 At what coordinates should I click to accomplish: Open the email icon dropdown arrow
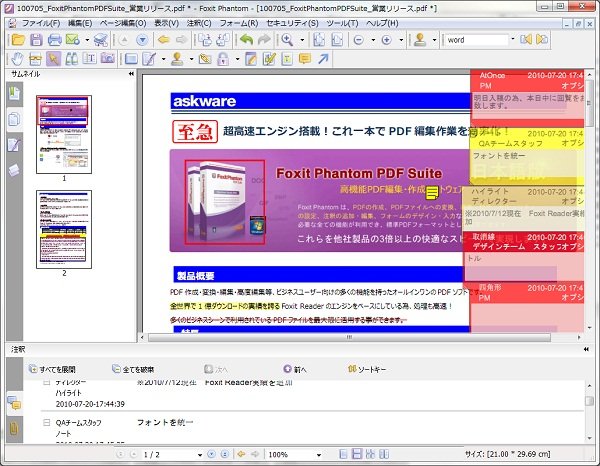click(87, 40)
